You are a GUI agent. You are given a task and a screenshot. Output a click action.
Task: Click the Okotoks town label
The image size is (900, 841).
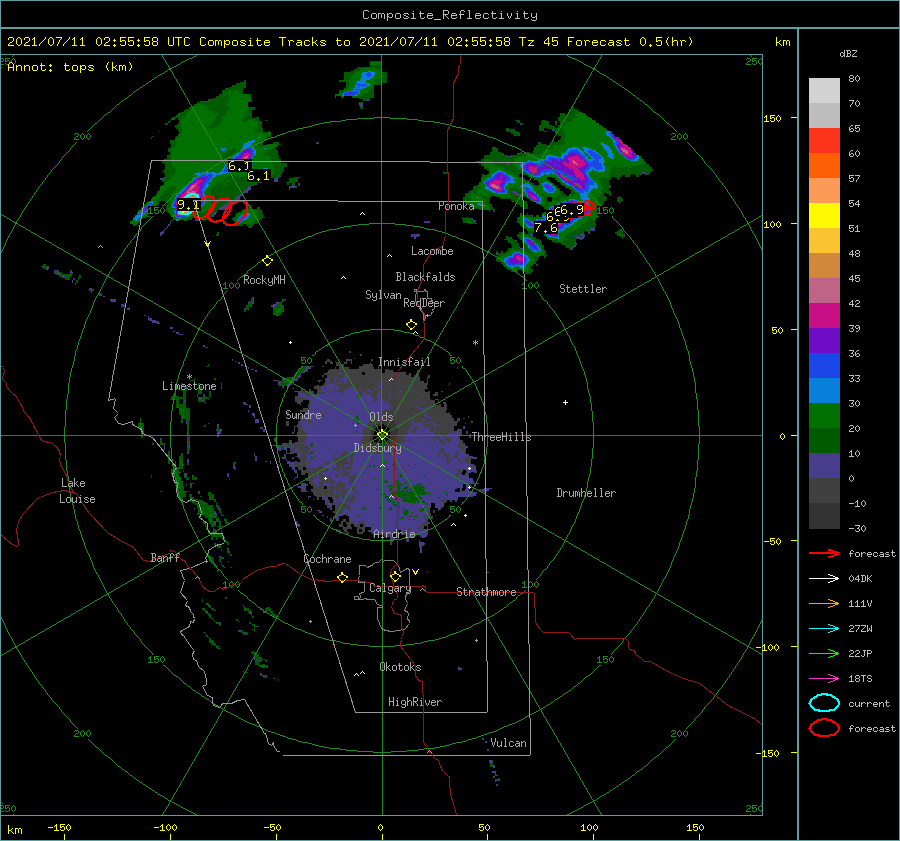[400, 667]
